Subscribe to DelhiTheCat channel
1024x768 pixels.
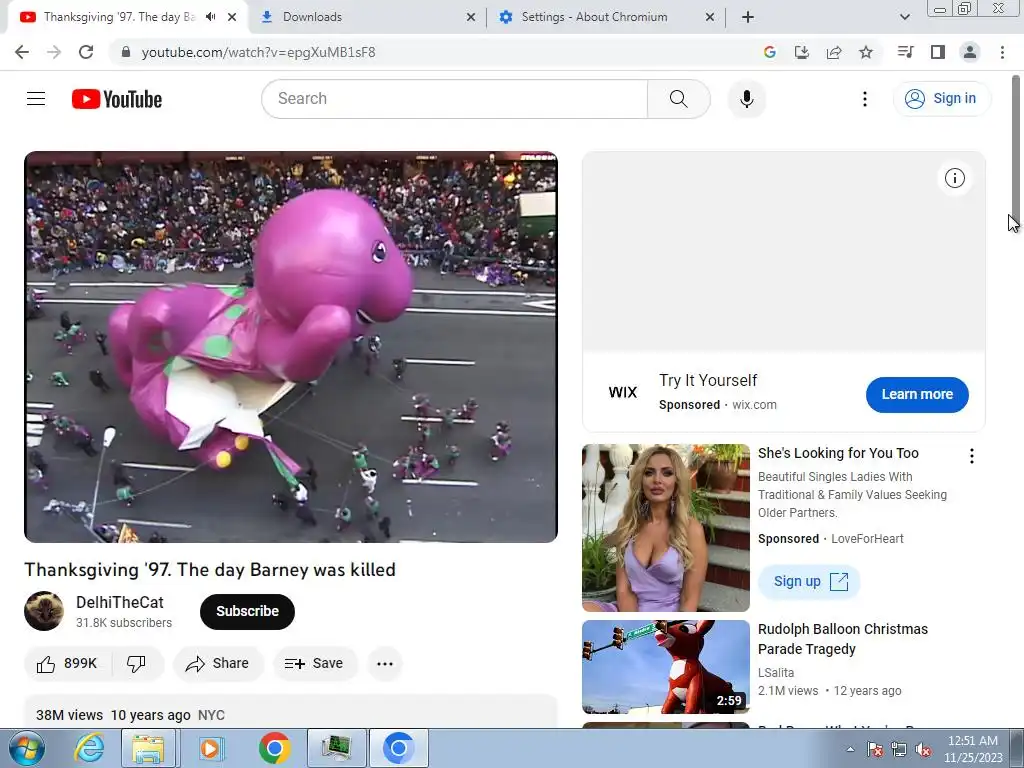click(x=248, y=611)
